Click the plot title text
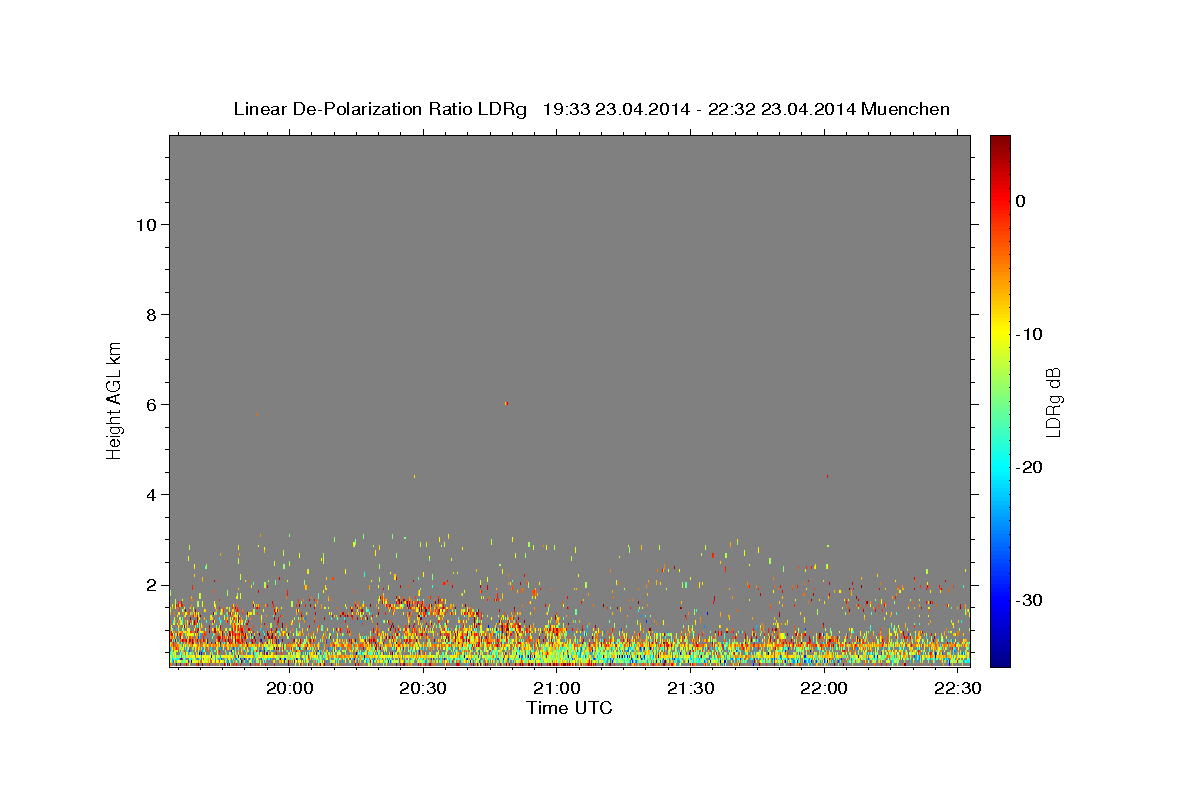The image size is (1200, 800). coord(591,109)
